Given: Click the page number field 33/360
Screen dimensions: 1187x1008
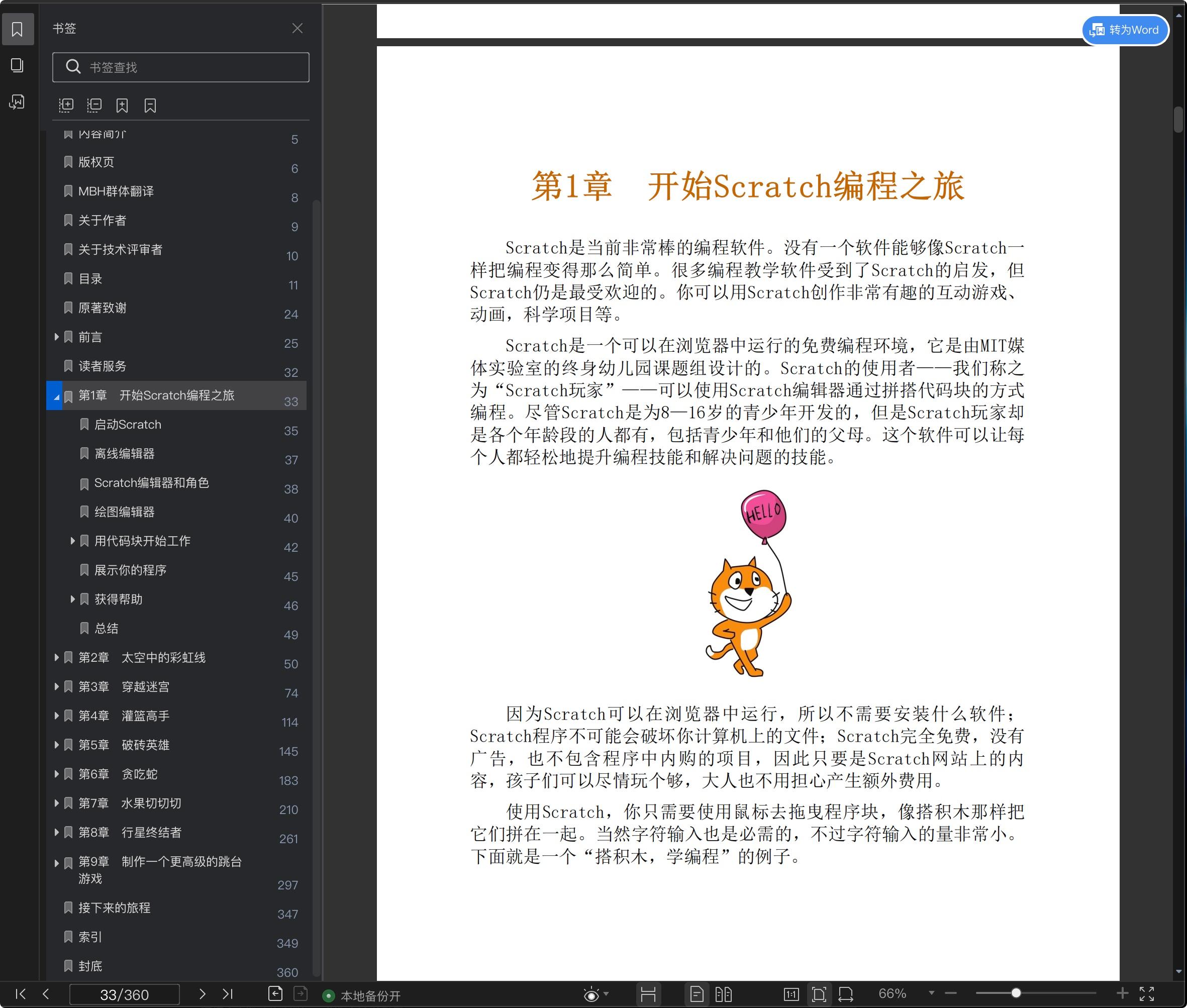Looking at the screenshot, I should click(124, 994).
